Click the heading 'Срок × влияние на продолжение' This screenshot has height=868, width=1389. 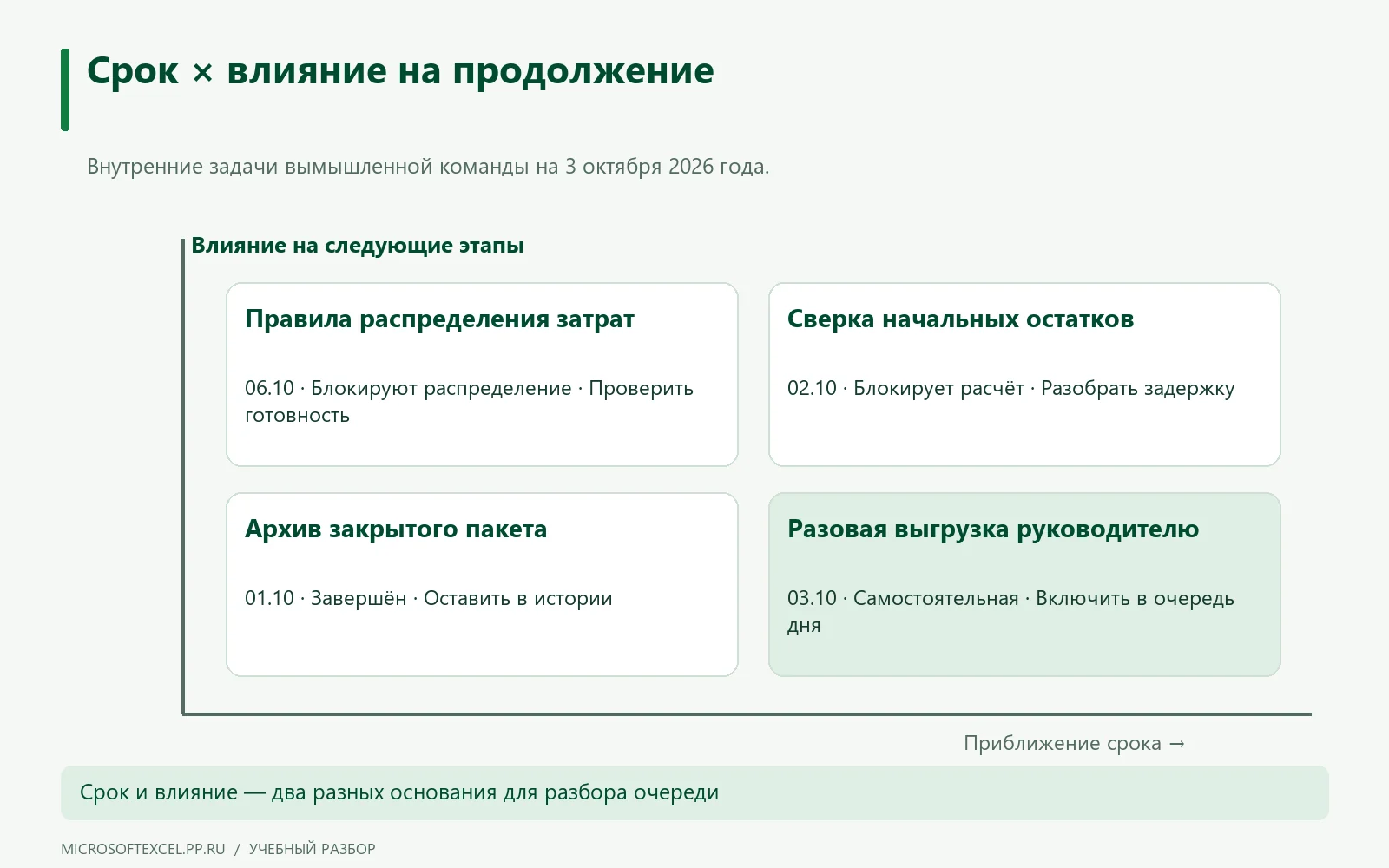[x=400, y=71]
